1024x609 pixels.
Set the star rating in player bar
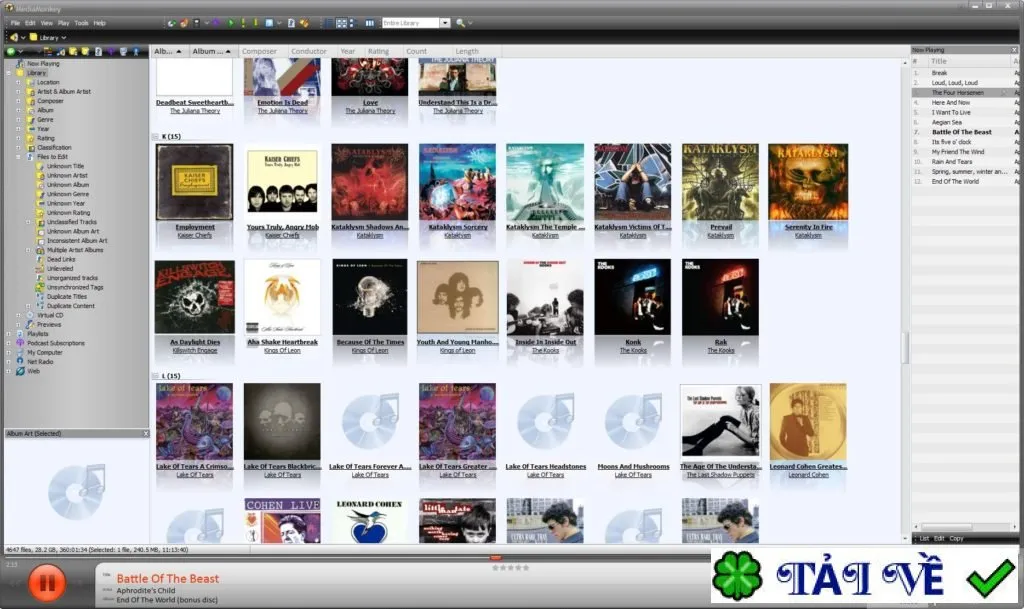(511, 568)
